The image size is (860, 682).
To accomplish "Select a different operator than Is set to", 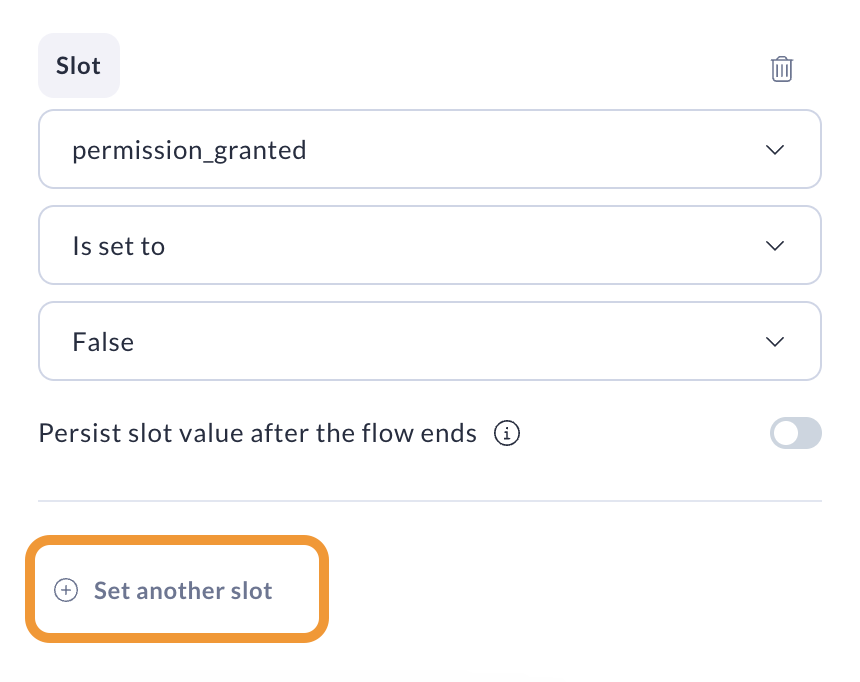I will (x=430, y=245).
